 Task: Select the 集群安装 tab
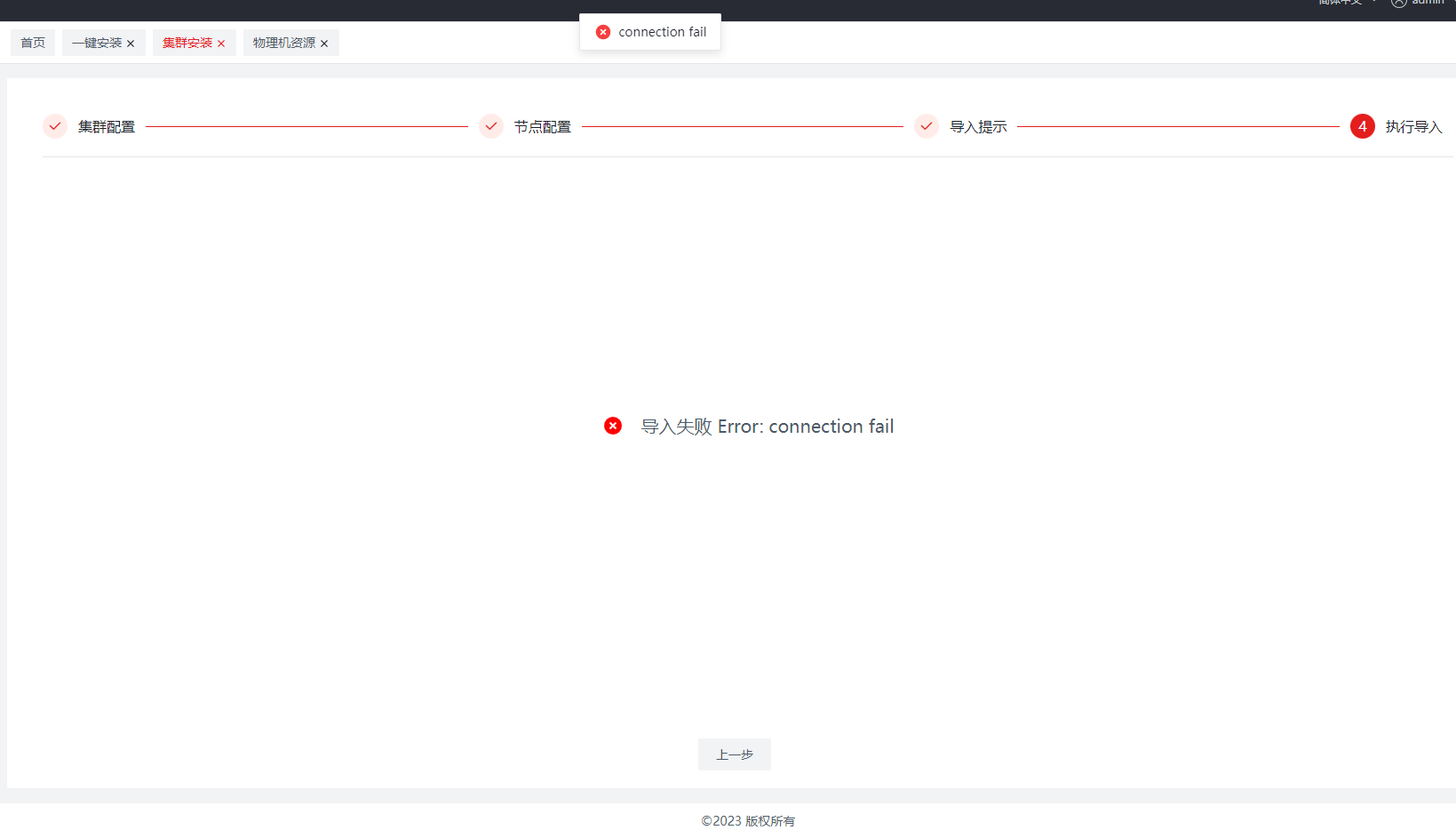pos(187,43)
